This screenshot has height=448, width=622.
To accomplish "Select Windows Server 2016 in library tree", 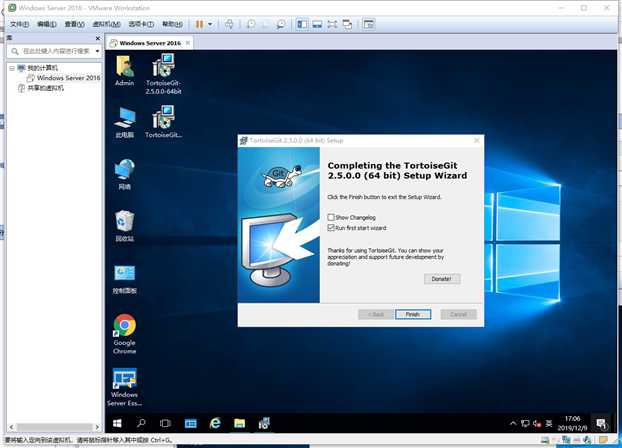I will [68, 78].
